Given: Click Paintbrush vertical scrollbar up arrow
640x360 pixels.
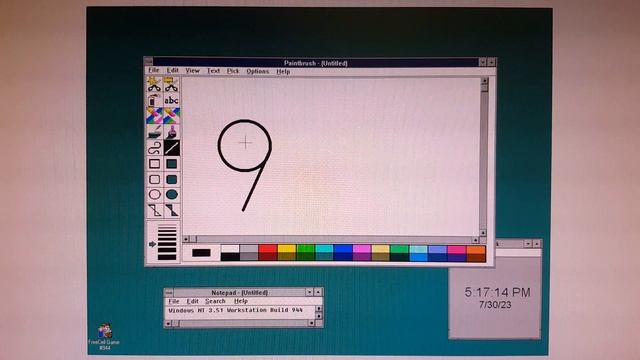Looking at the screenshot, I should click(484, 81).
